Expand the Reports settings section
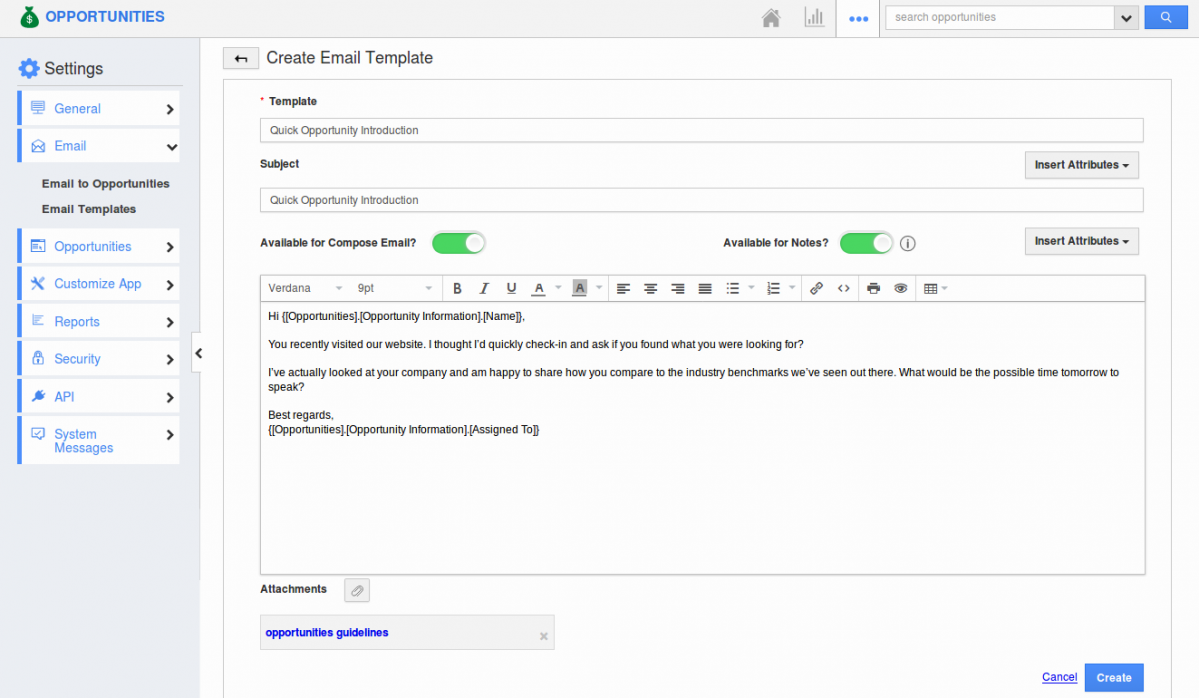The height and width of the screenshot is (698, 1199). click(x=99, y=322)
